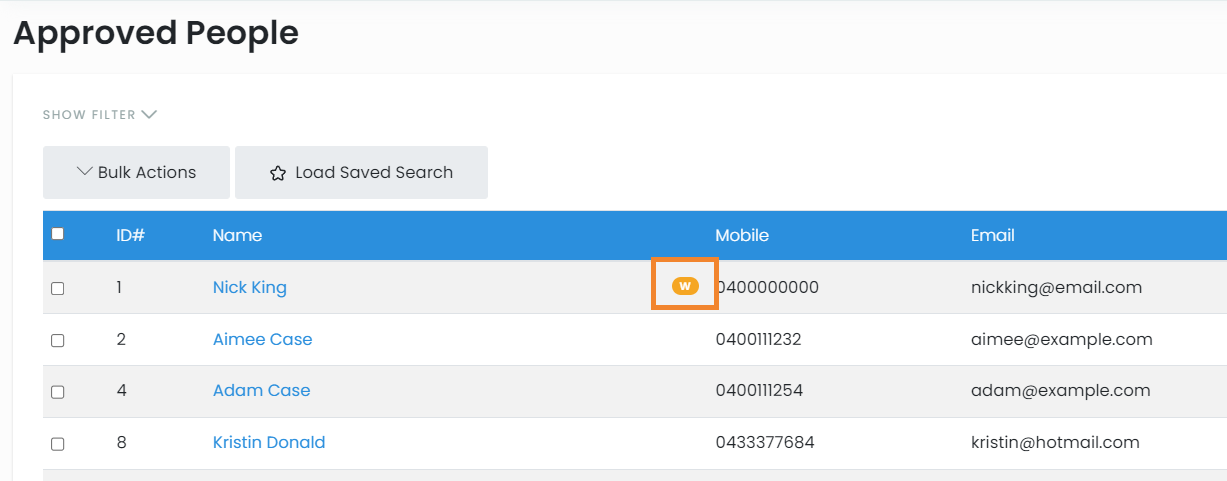
Task: Click the orange W badge beside Nick King
Action: coord(685,287)
